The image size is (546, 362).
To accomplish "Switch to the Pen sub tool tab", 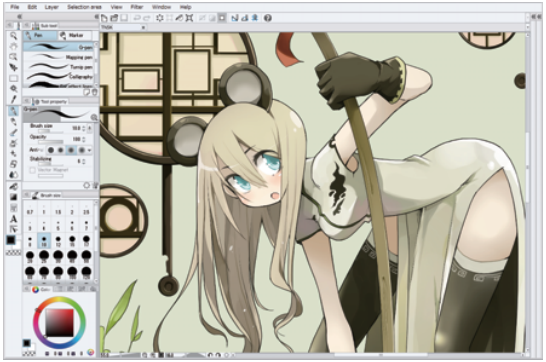I will tap(40, 36).
